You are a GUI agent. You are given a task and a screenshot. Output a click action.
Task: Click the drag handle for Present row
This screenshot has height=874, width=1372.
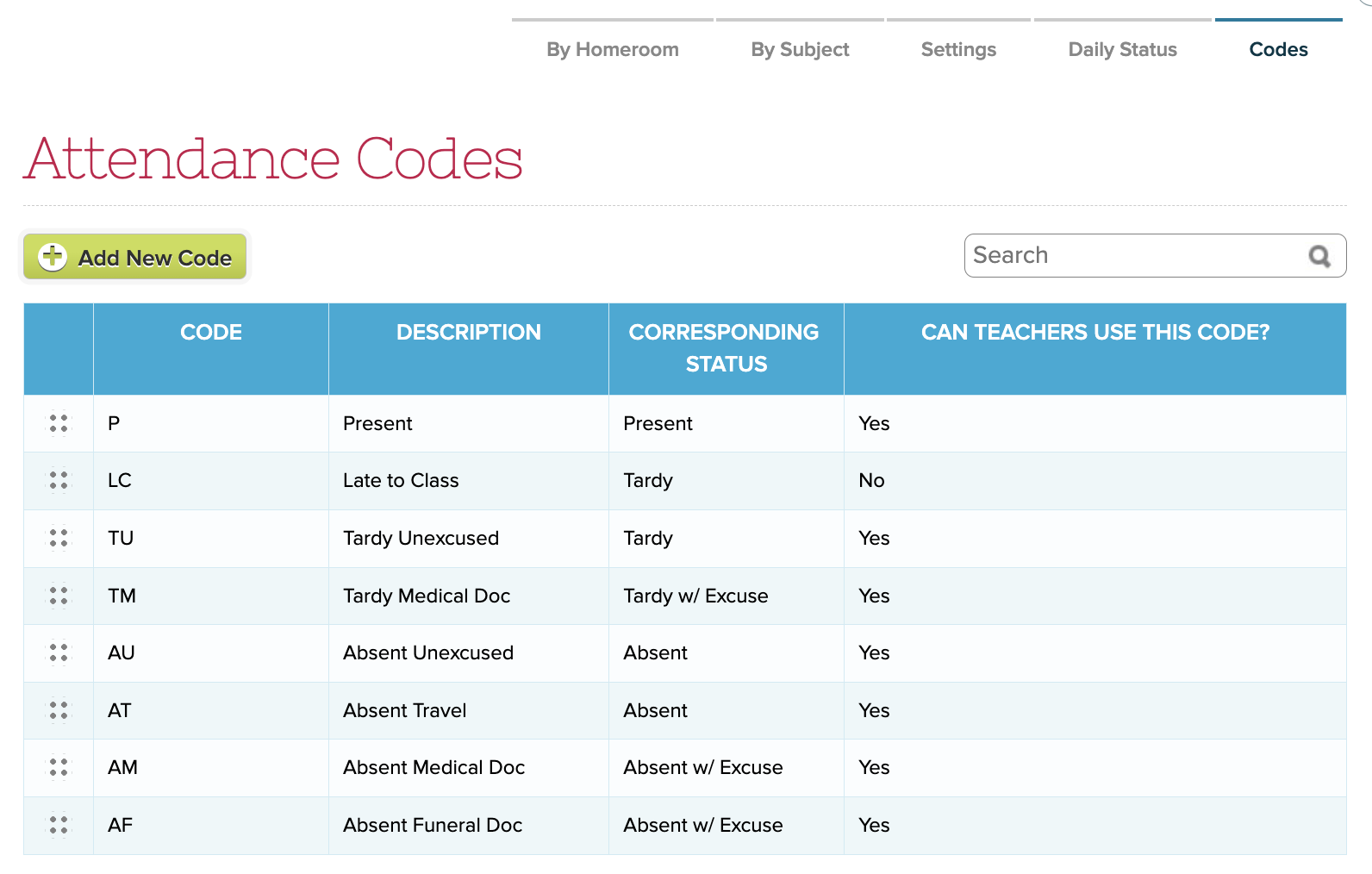point(59,423)
